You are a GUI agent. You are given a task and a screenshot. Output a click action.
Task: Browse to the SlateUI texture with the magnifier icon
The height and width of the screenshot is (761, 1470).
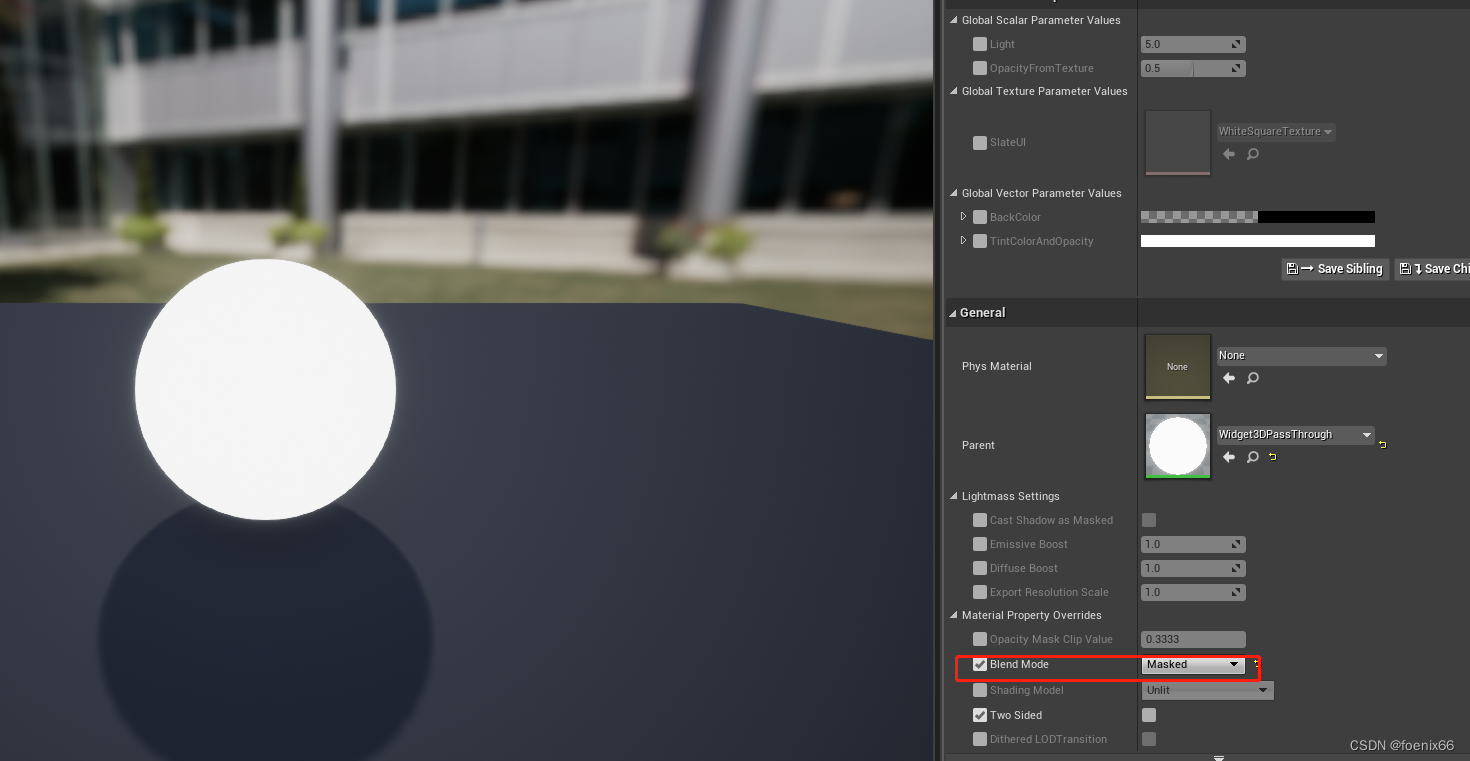point(1252,154)
